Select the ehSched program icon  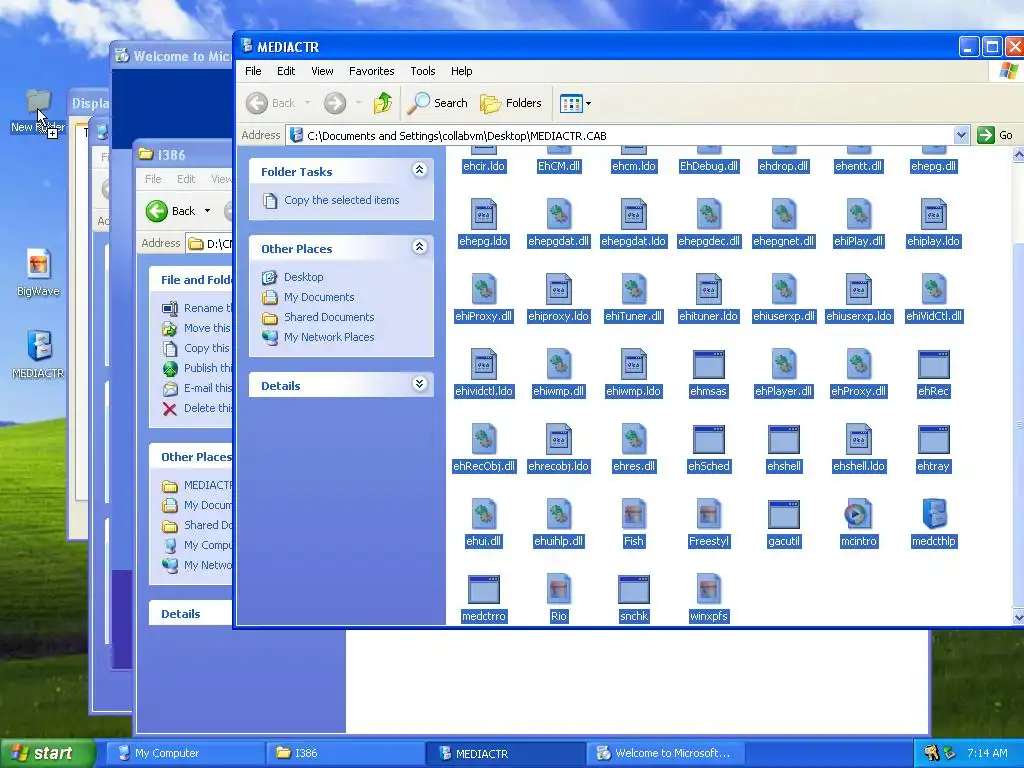[709, 440]
